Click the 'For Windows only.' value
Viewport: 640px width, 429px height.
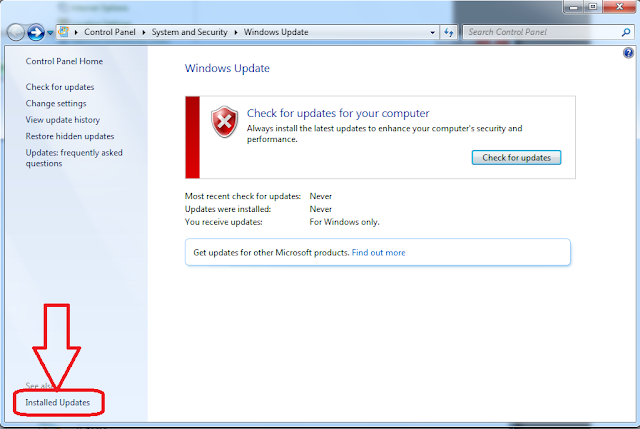tap(344, 222)
